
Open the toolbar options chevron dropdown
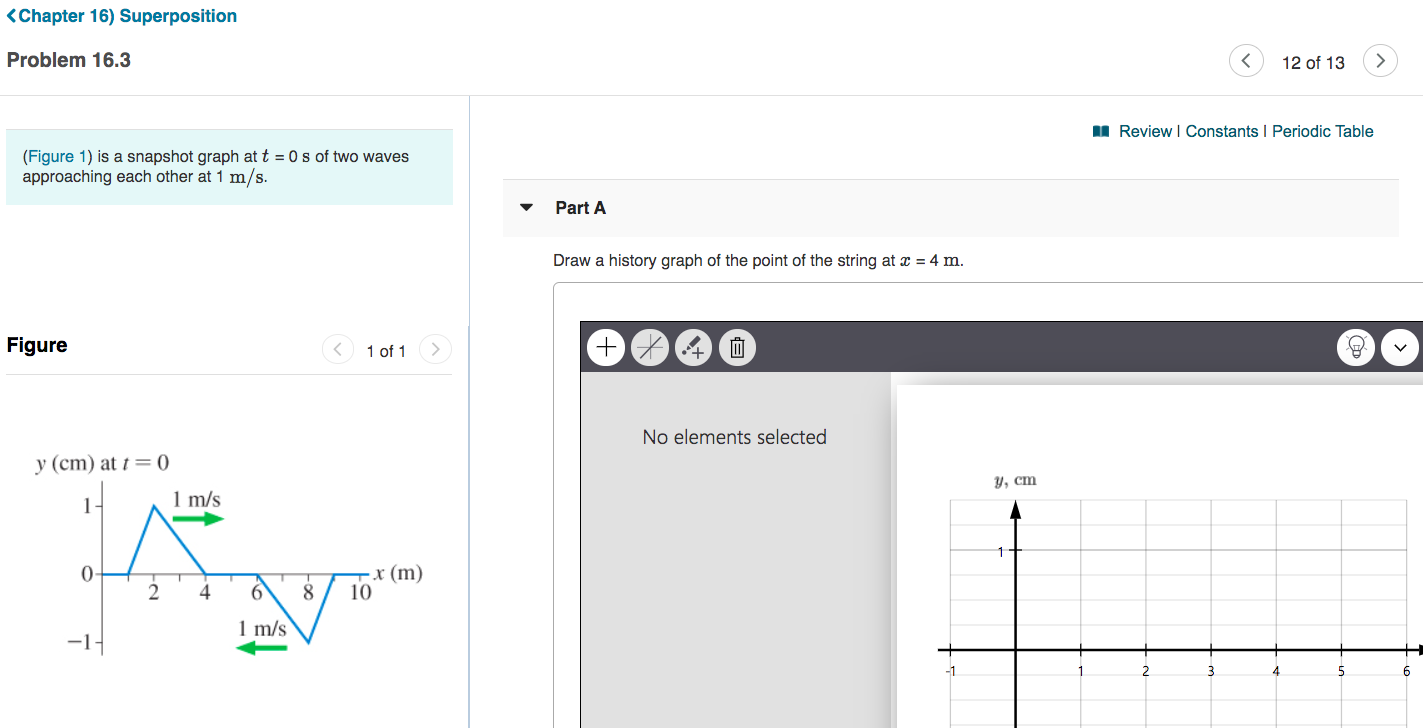(x=1400, y=347)
